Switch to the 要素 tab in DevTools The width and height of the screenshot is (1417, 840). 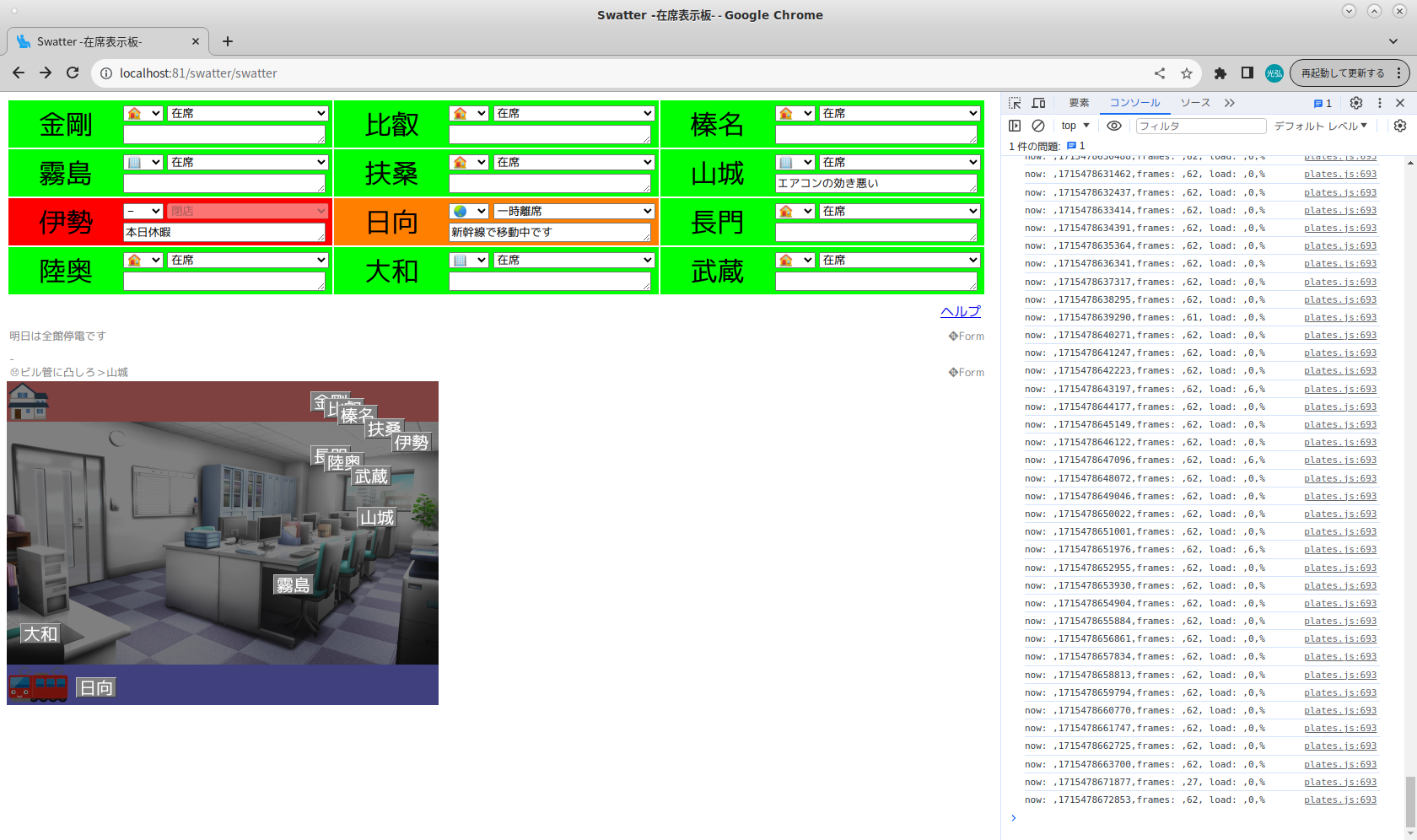pos(1079,103)
